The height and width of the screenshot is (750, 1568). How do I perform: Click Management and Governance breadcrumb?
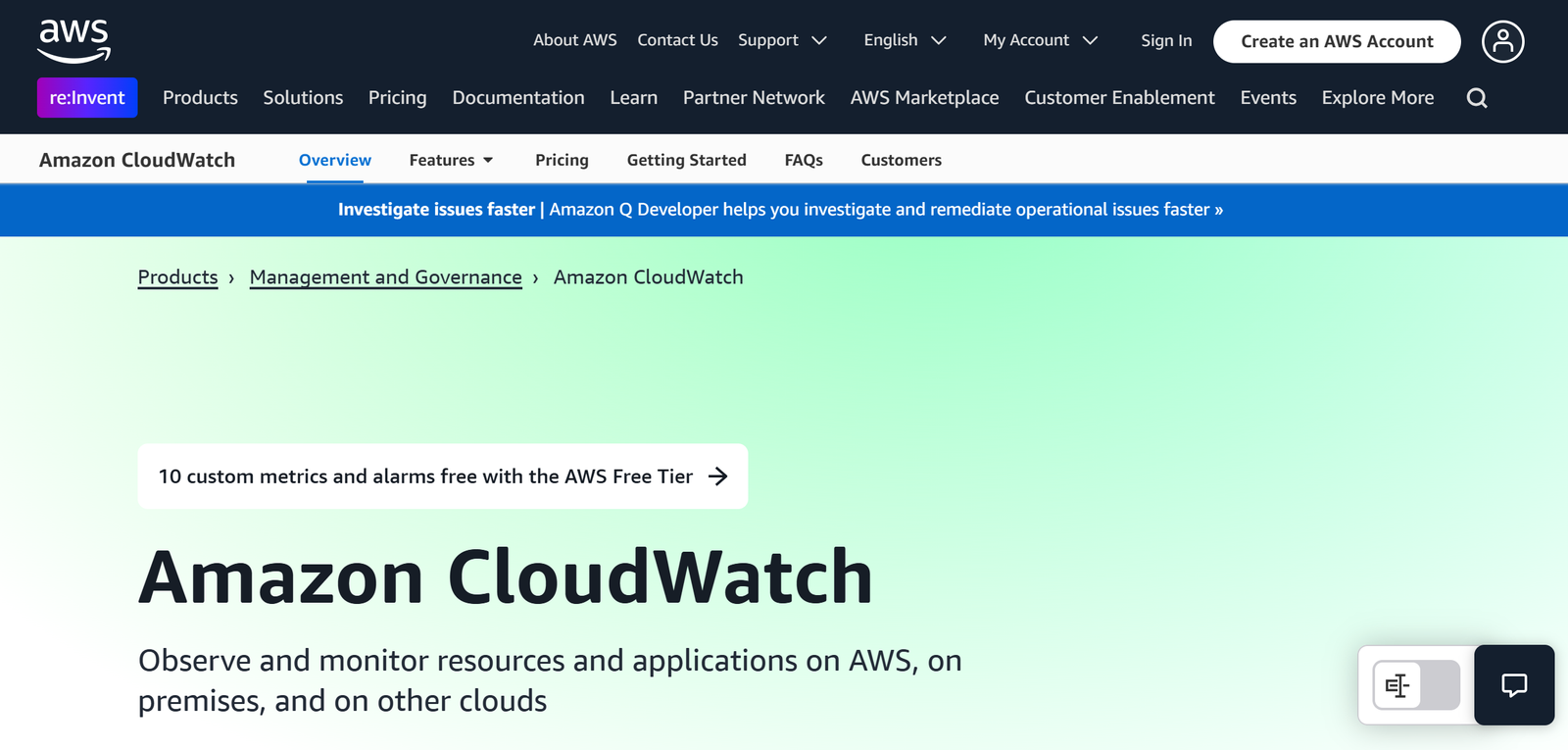[385, 277]
